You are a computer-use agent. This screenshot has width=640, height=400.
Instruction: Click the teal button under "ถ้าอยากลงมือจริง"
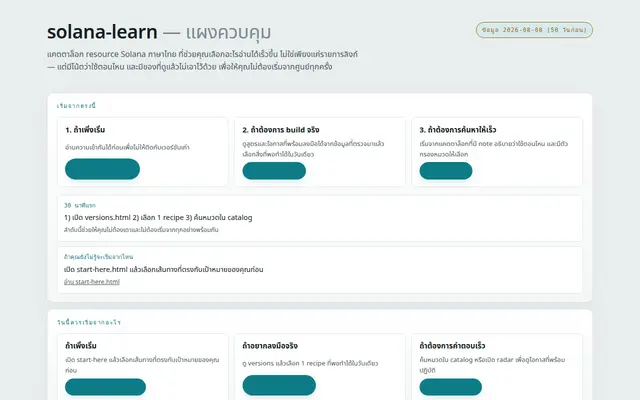tap(279, 385)
